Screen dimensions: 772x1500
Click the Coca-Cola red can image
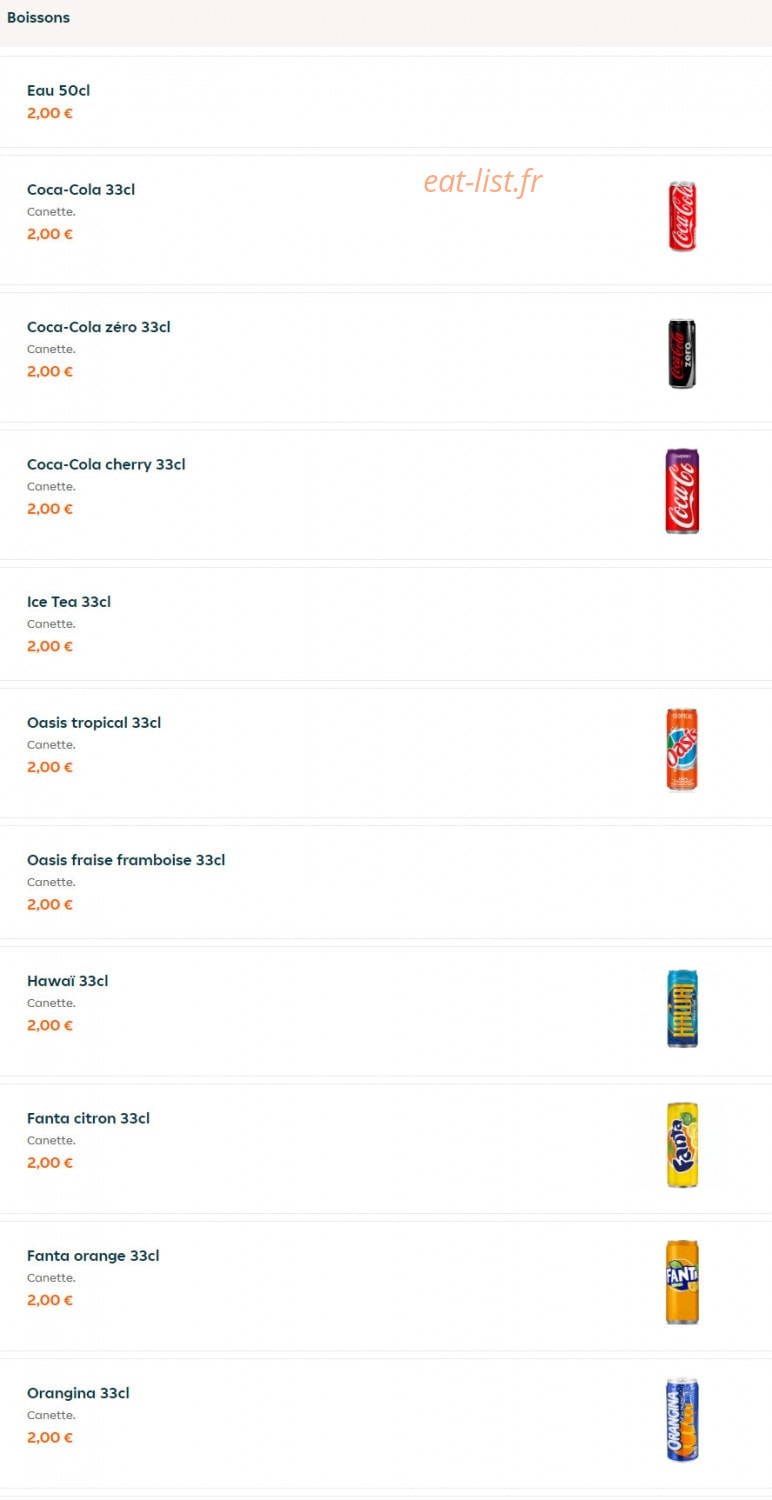[682, 216]
